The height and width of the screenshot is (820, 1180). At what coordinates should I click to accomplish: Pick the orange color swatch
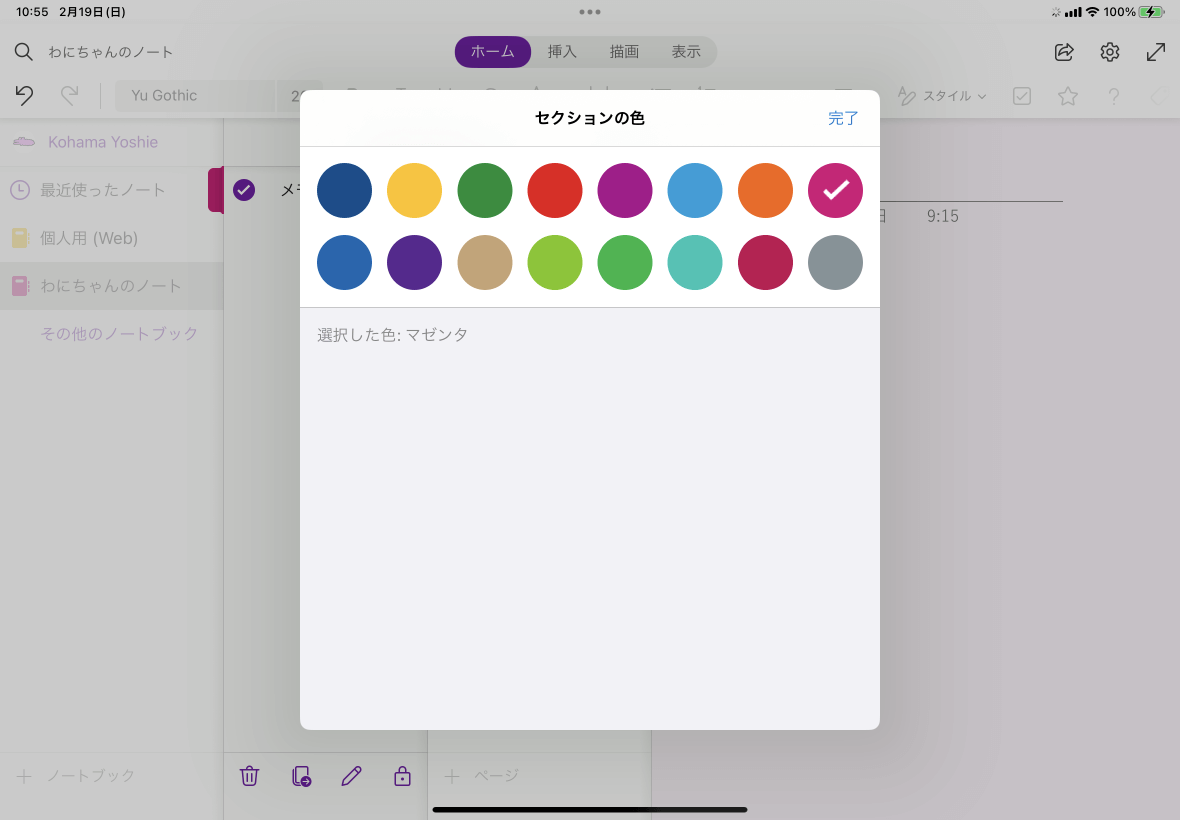[x=765, y=190]
